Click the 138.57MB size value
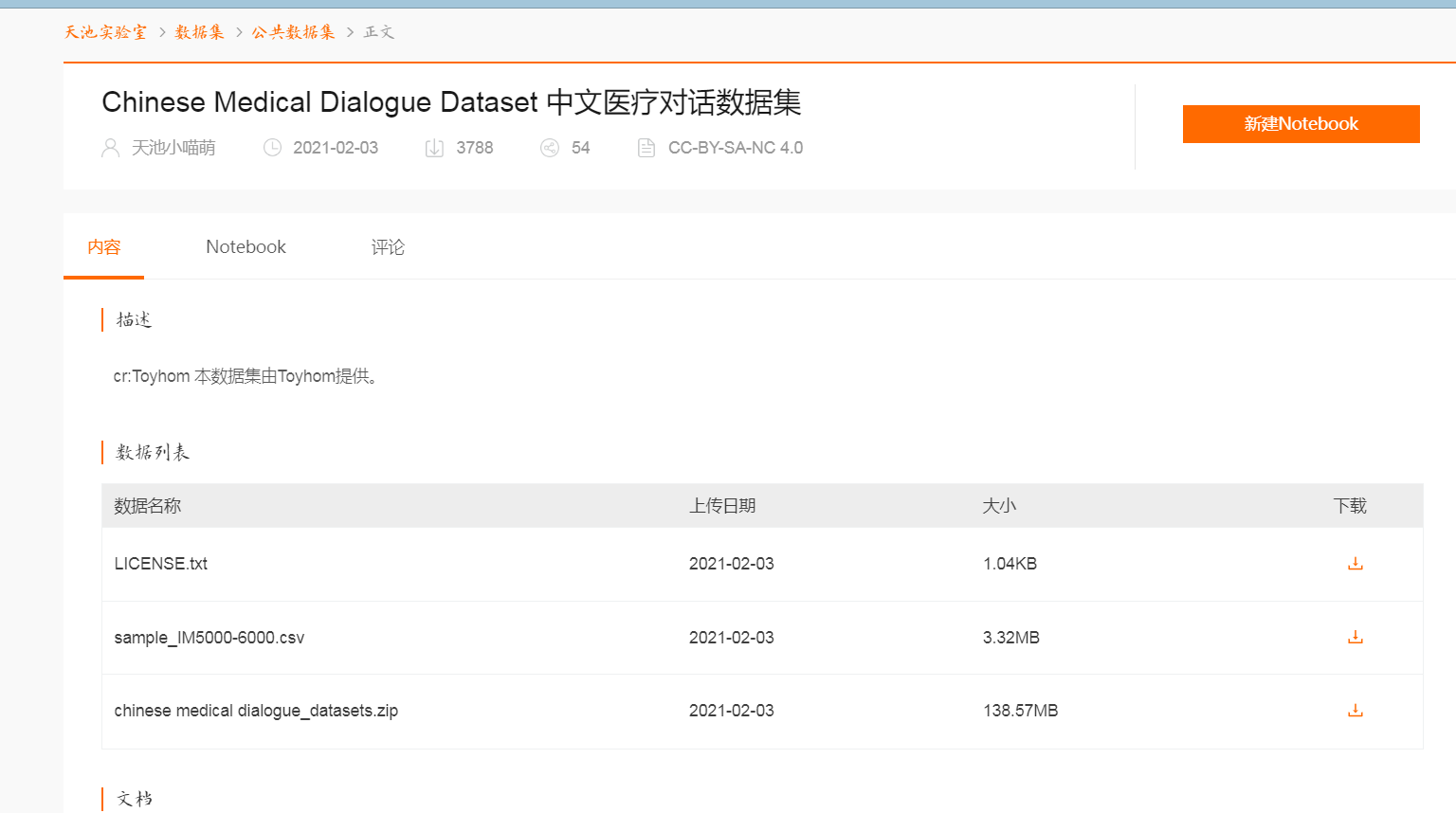The width and height of the screenshot is (1456, 813). click(1020, 711)
